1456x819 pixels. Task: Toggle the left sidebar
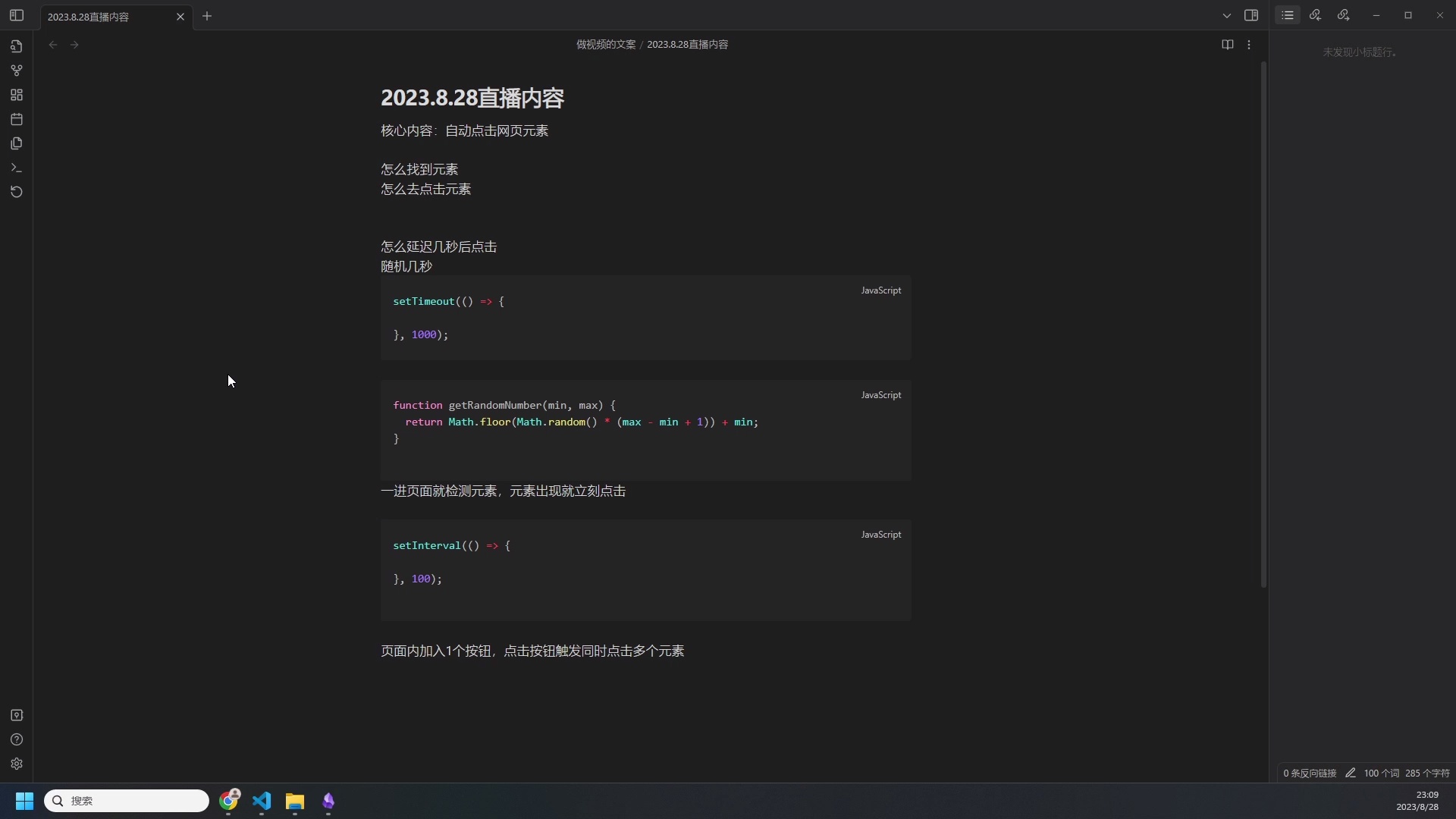tap(17, 15)
